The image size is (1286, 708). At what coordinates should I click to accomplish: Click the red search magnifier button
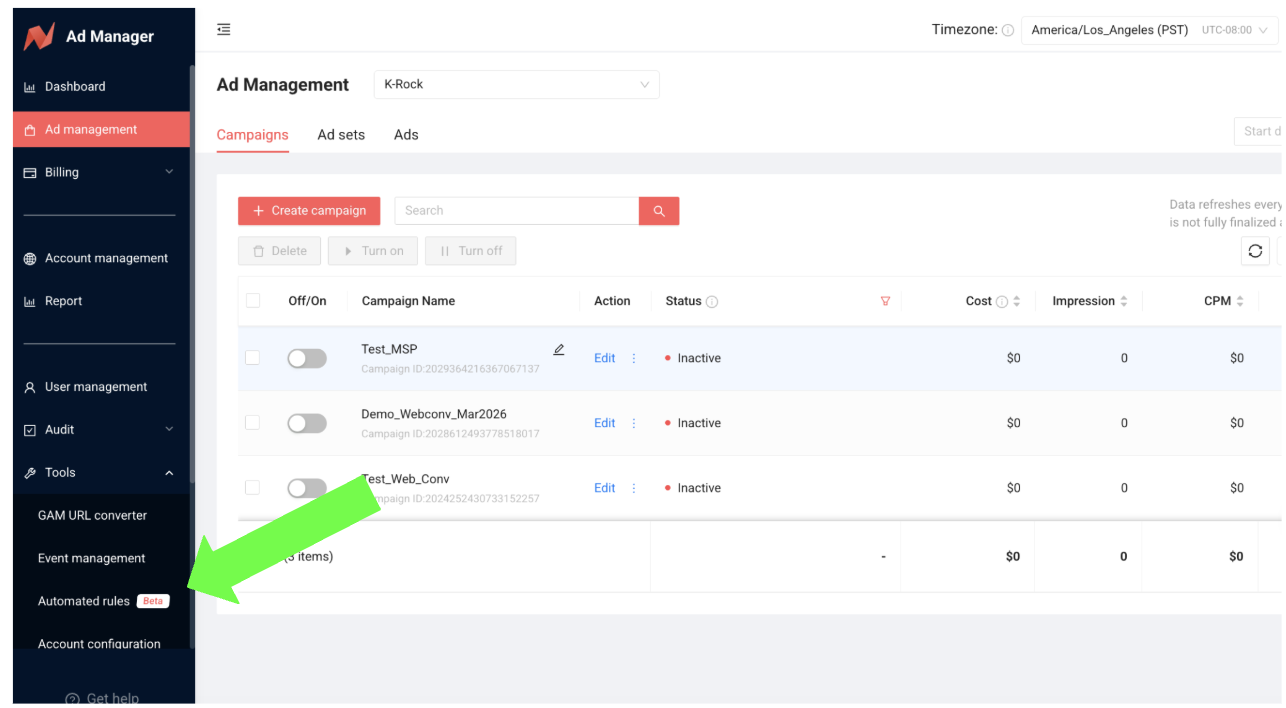pos(659,211)
